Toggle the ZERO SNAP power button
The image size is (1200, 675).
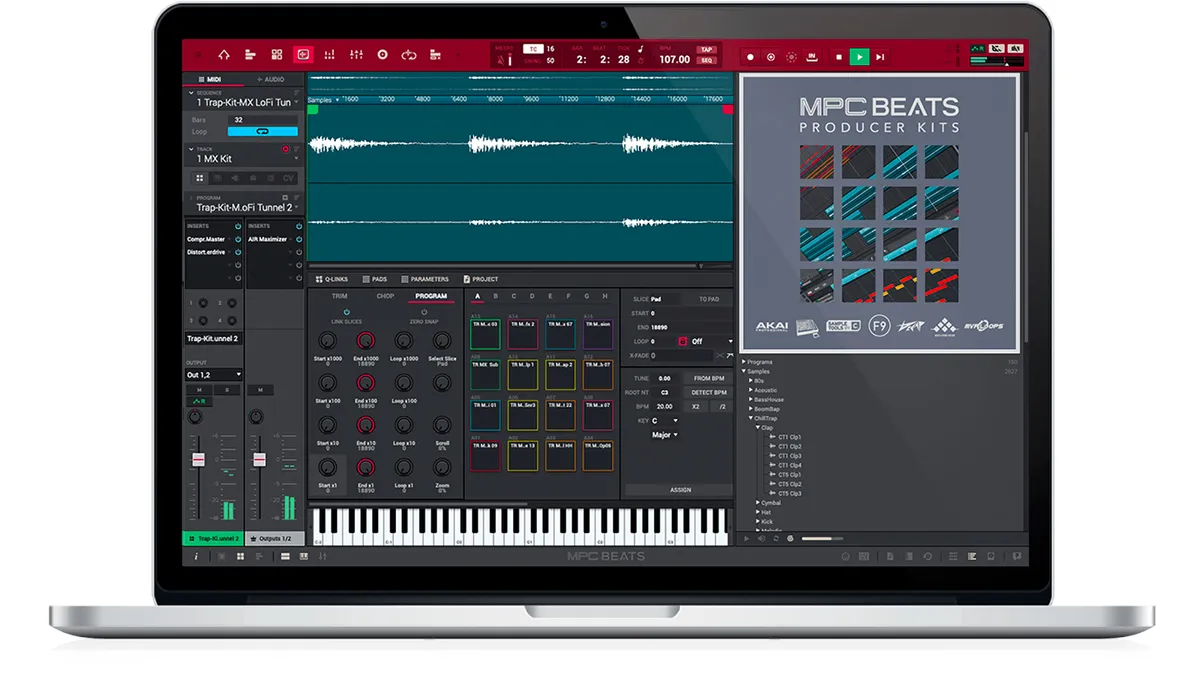coord(423,312)
